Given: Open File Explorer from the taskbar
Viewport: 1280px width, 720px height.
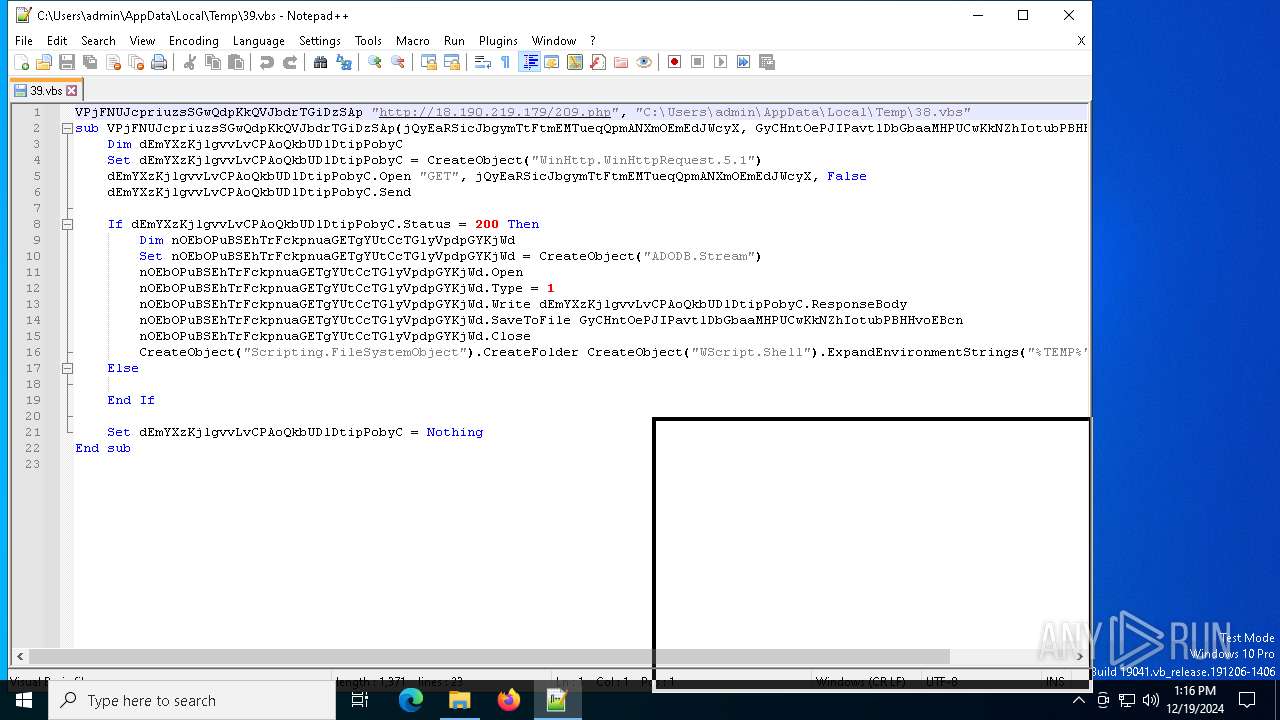Looking at the screenshot, I should pyautogui.click(x=459, y=700).
